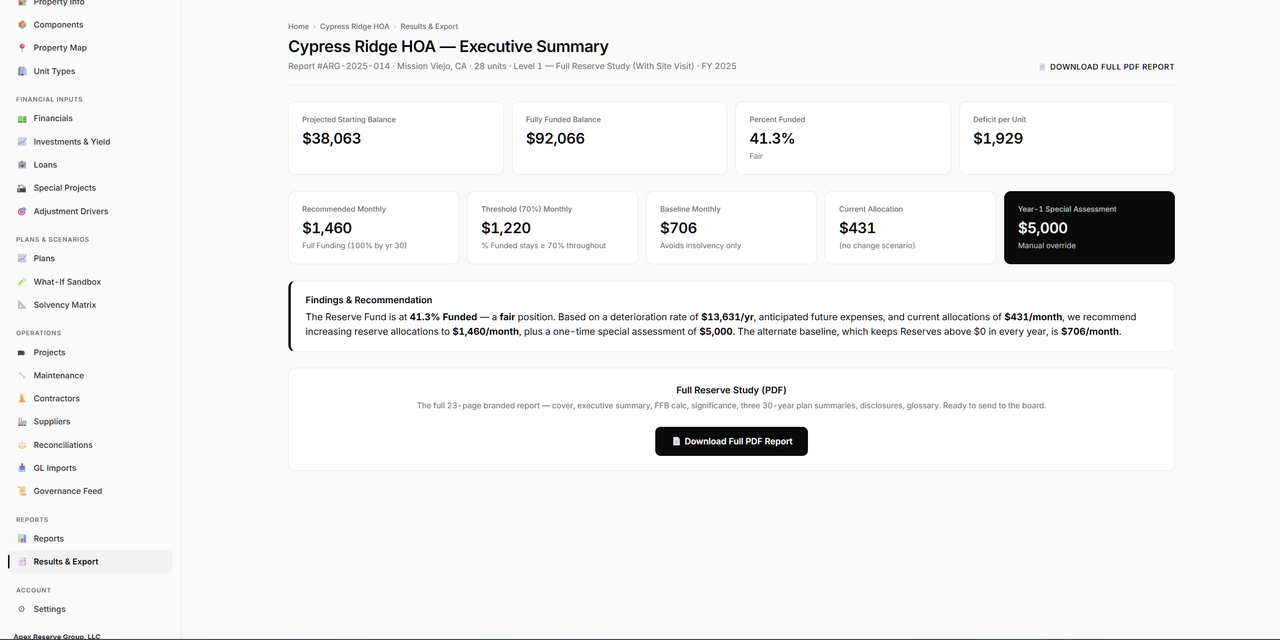The height and width of the screenshot is (640, 1280).
Task: Click the Results & Export icon
Action: 22,561
